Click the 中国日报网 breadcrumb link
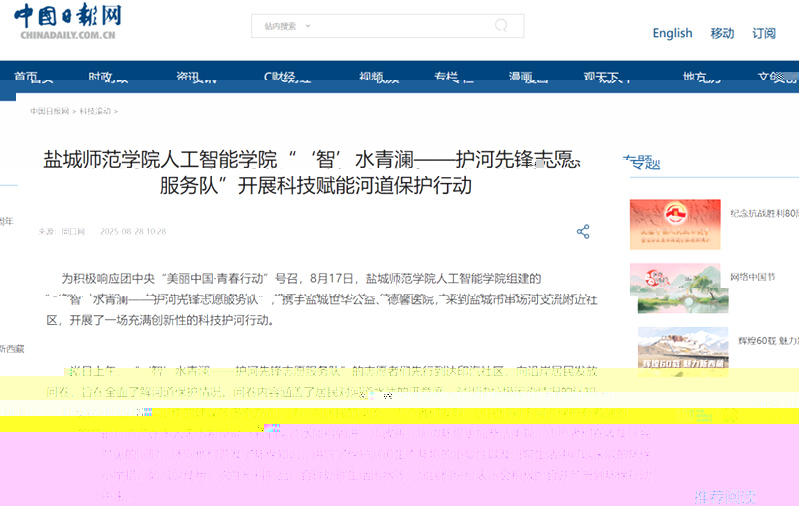The height and width of the screenshot is (506, 799). click(x=49, y=111)
